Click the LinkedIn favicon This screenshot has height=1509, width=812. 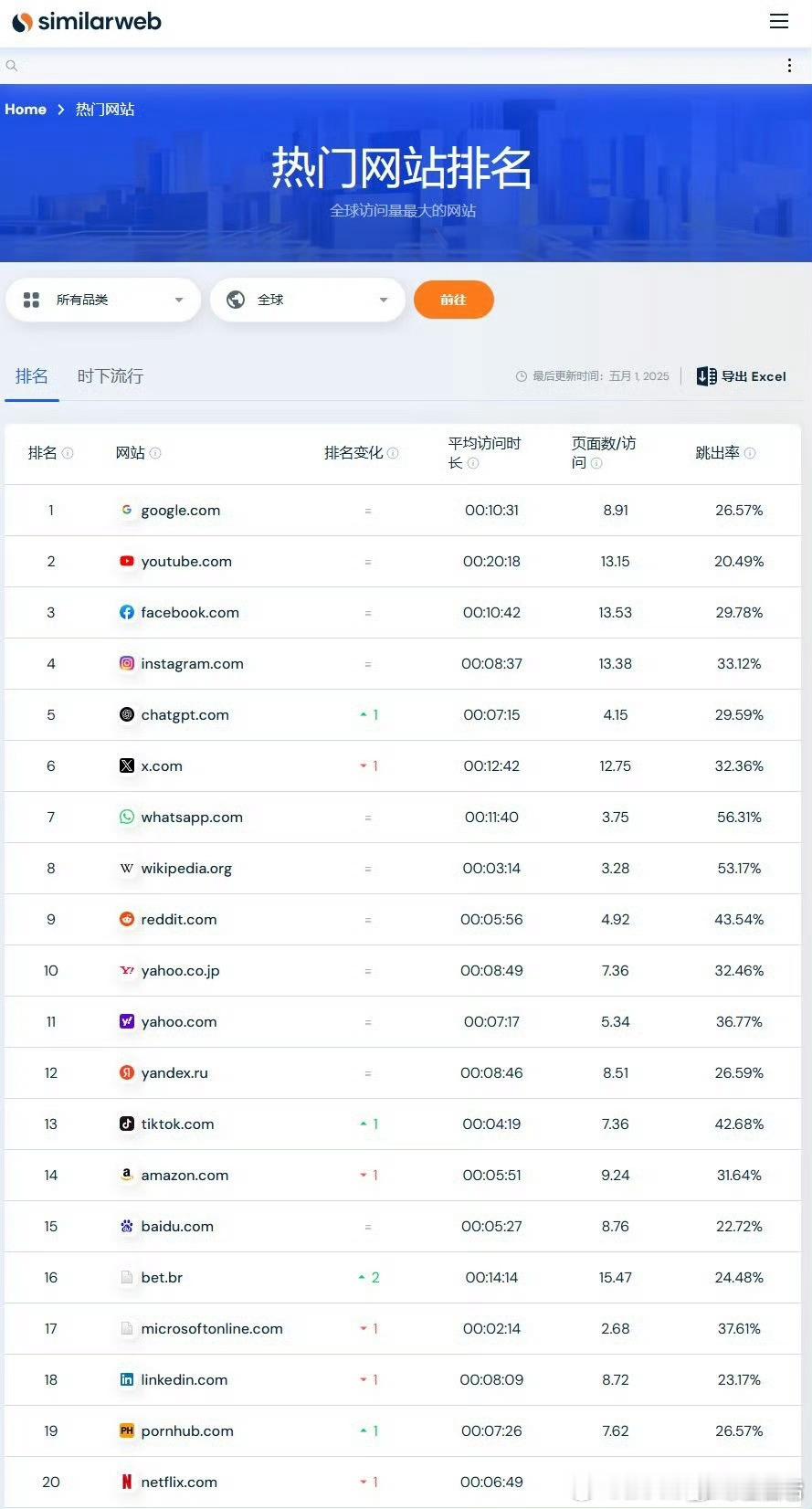pyautogui.click(x=127, y=1379)
